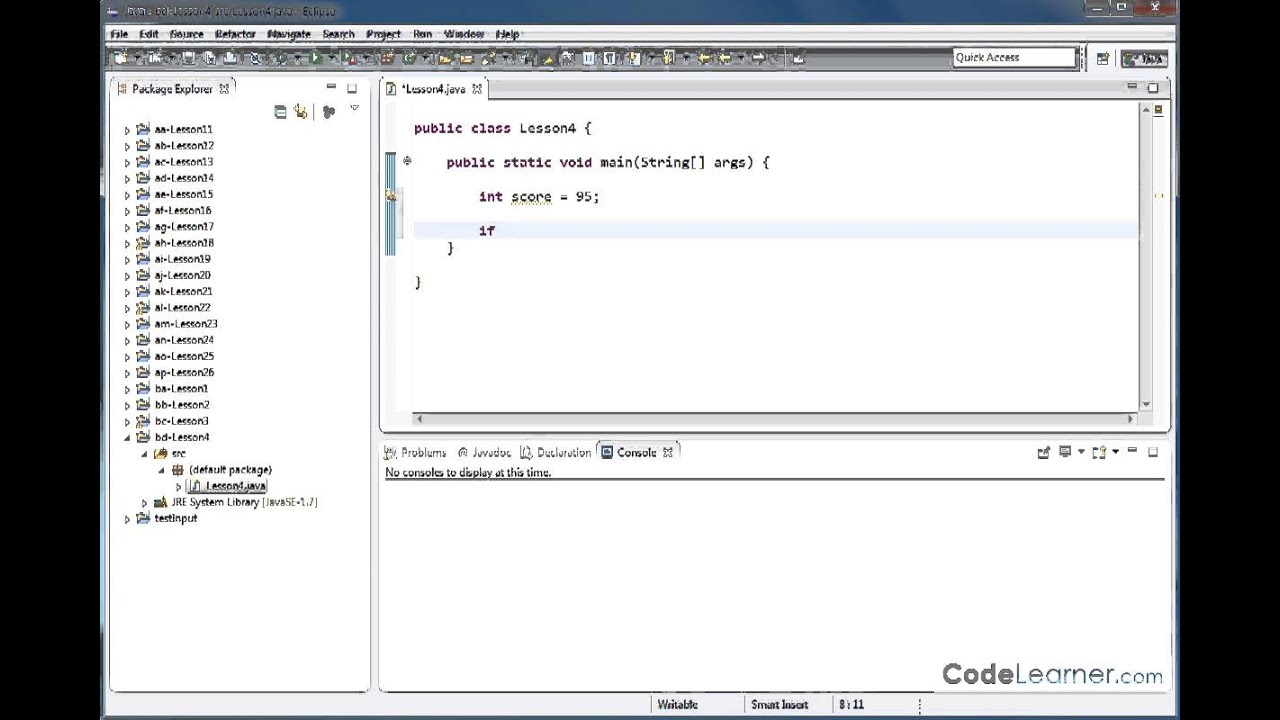Place cursor after the if keyword
Viewport: 1280px width, 720px height.
[x=496, y=231]
